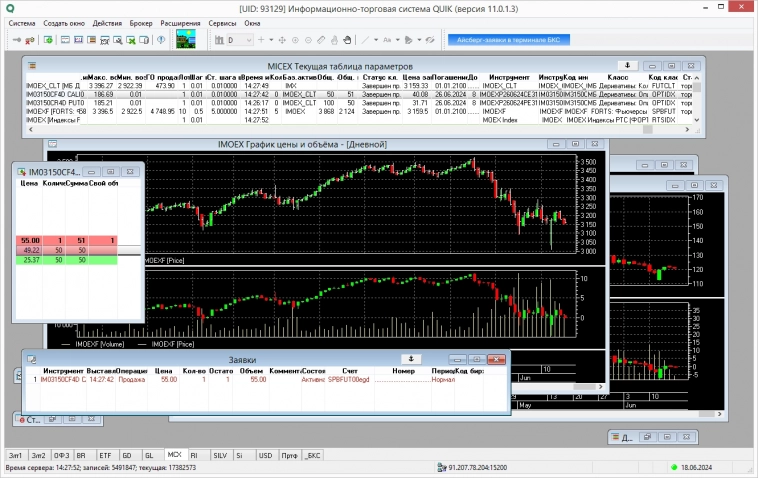This screenshot has height=478, width=758.
Task: Expand the line tool dropdown arrow
Action: (x=375, y=40)
